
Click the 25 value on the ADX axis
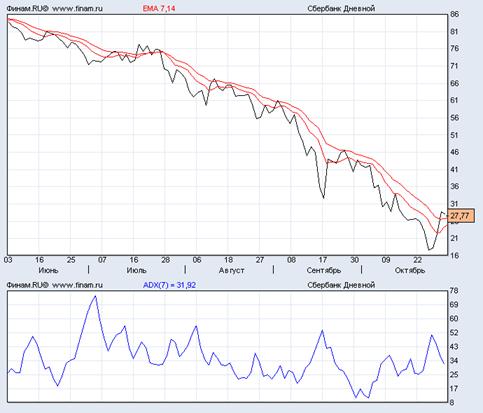(x=453, y=375)
